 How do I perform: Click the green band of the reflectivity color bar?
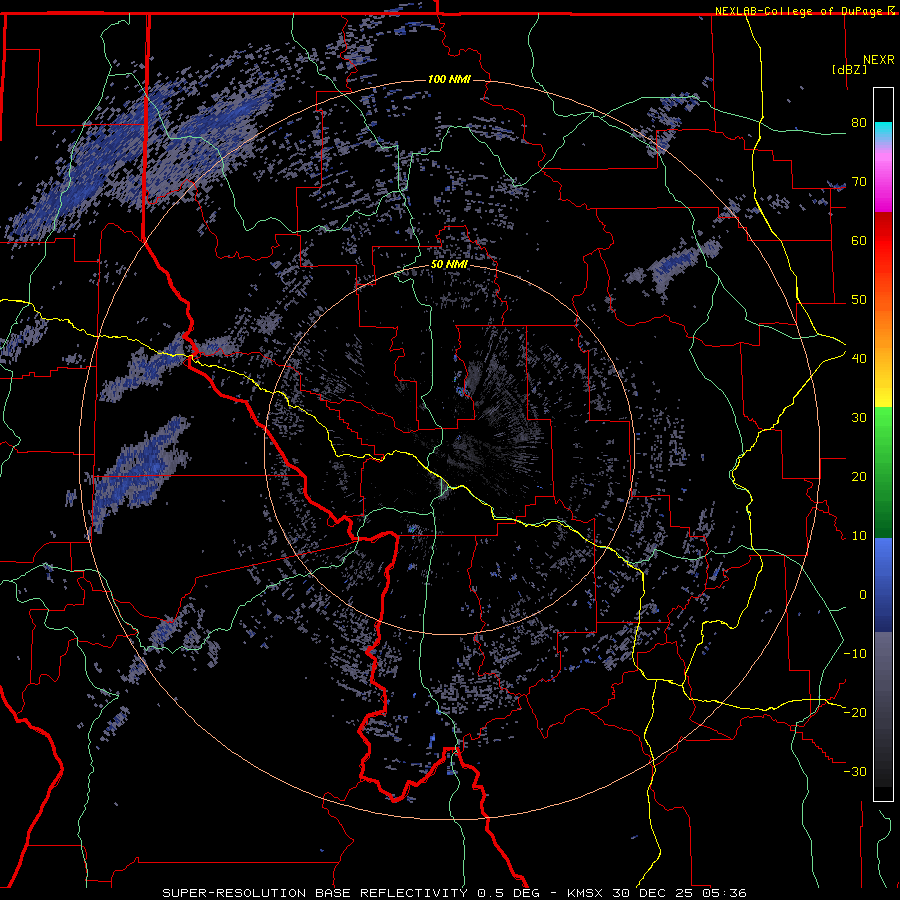pos(883,472)
